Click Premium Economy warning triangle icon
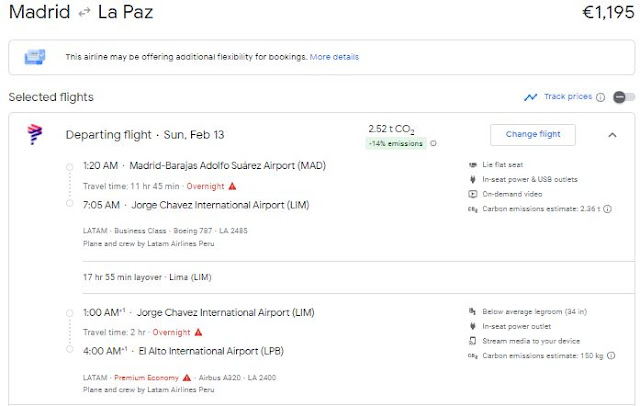640x406 pixels. [187, 378]
